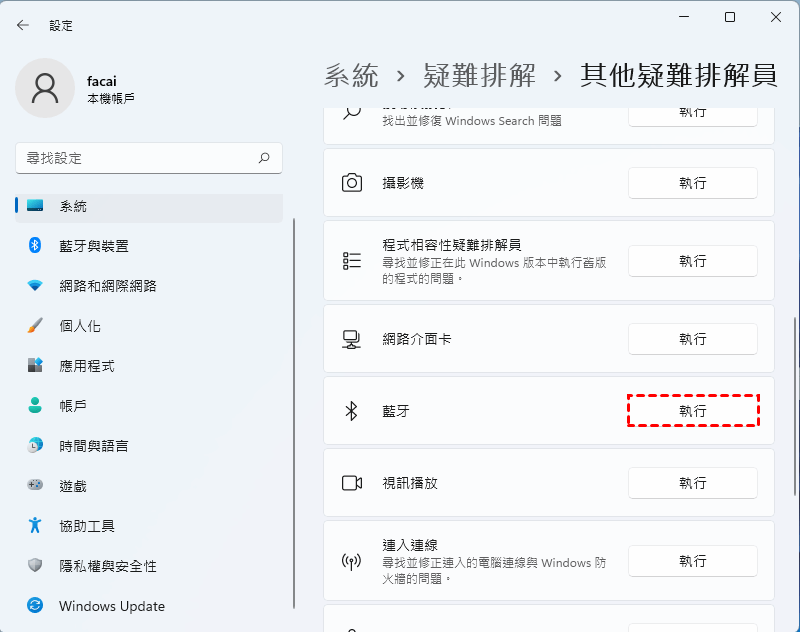Open Windows Update in sidebar

(149, 605)
